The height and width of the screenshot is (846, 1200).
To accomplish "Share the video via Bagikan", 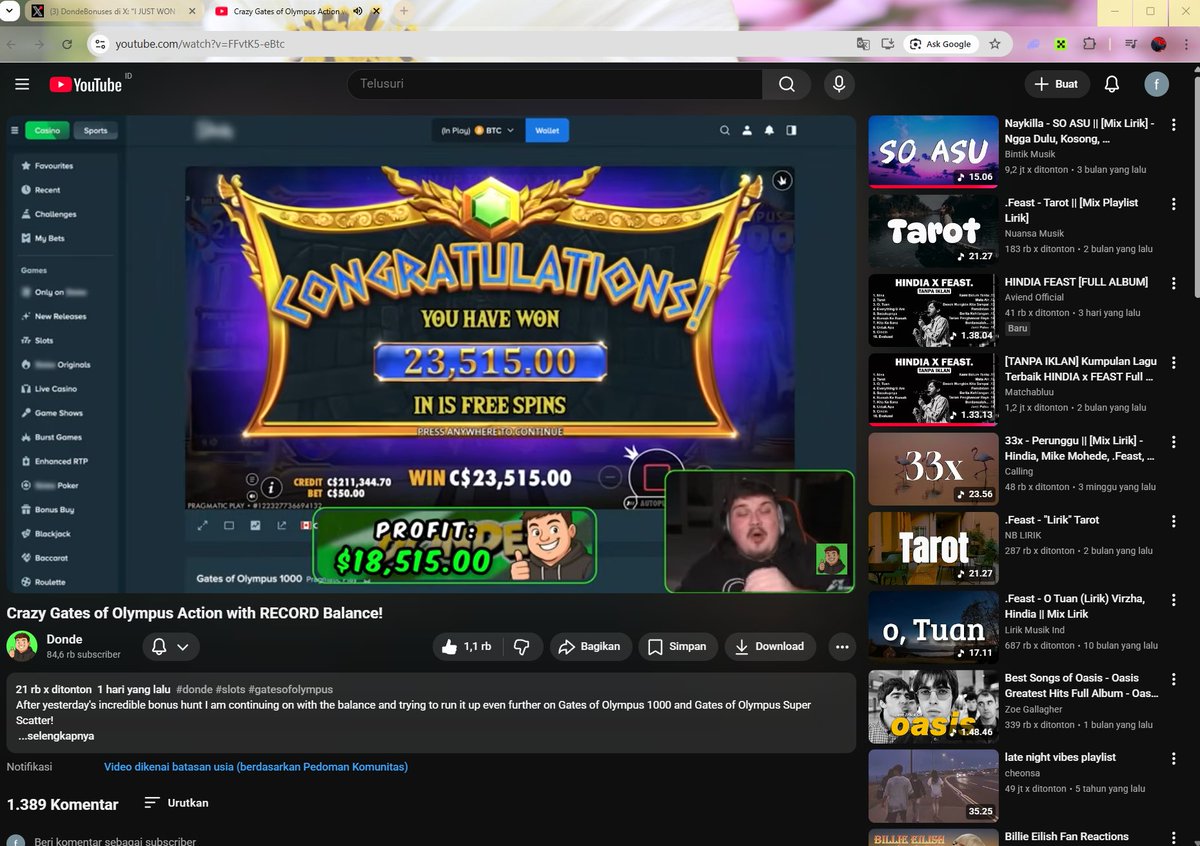I will tap(590, 647).
